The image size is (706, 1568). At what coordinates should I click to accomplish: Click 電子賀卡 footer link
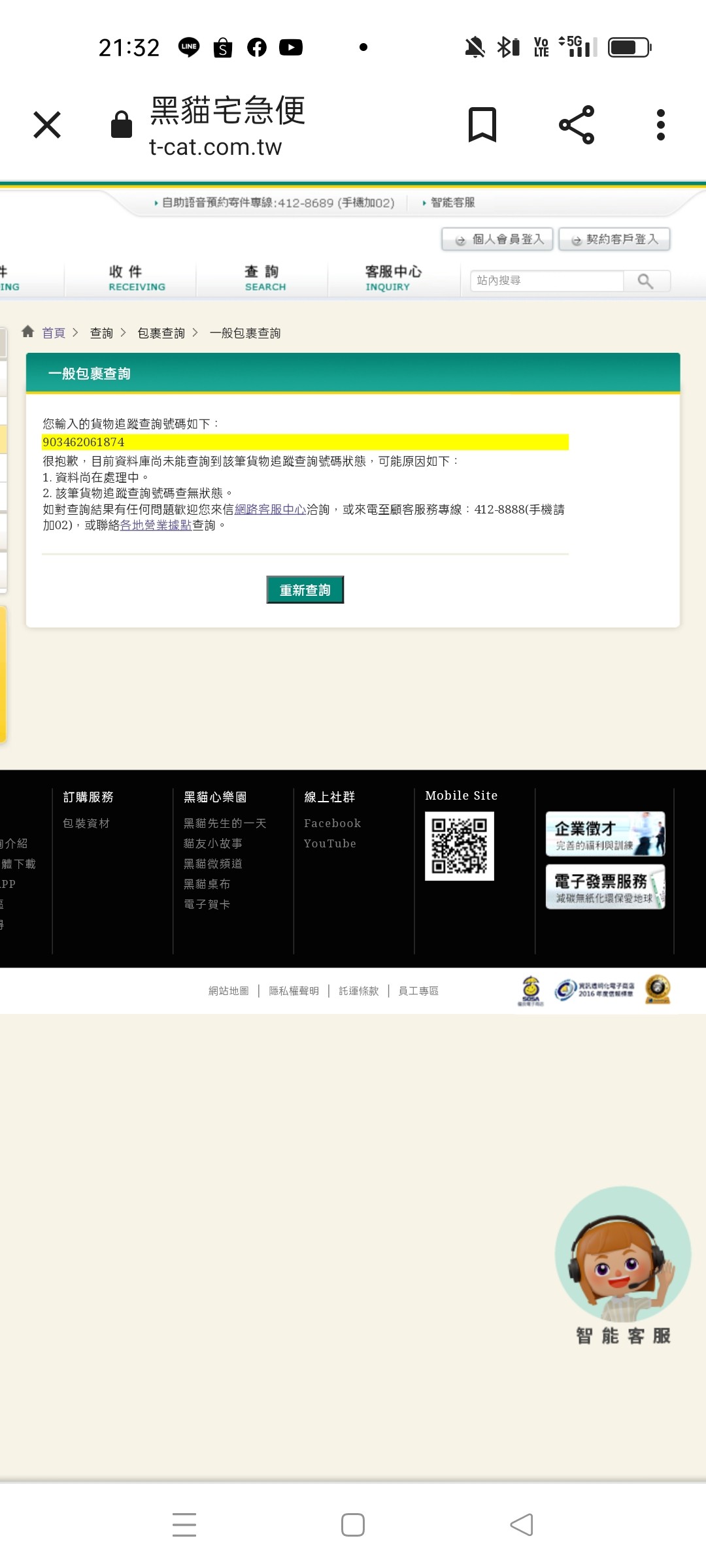(x=207, y=905)
